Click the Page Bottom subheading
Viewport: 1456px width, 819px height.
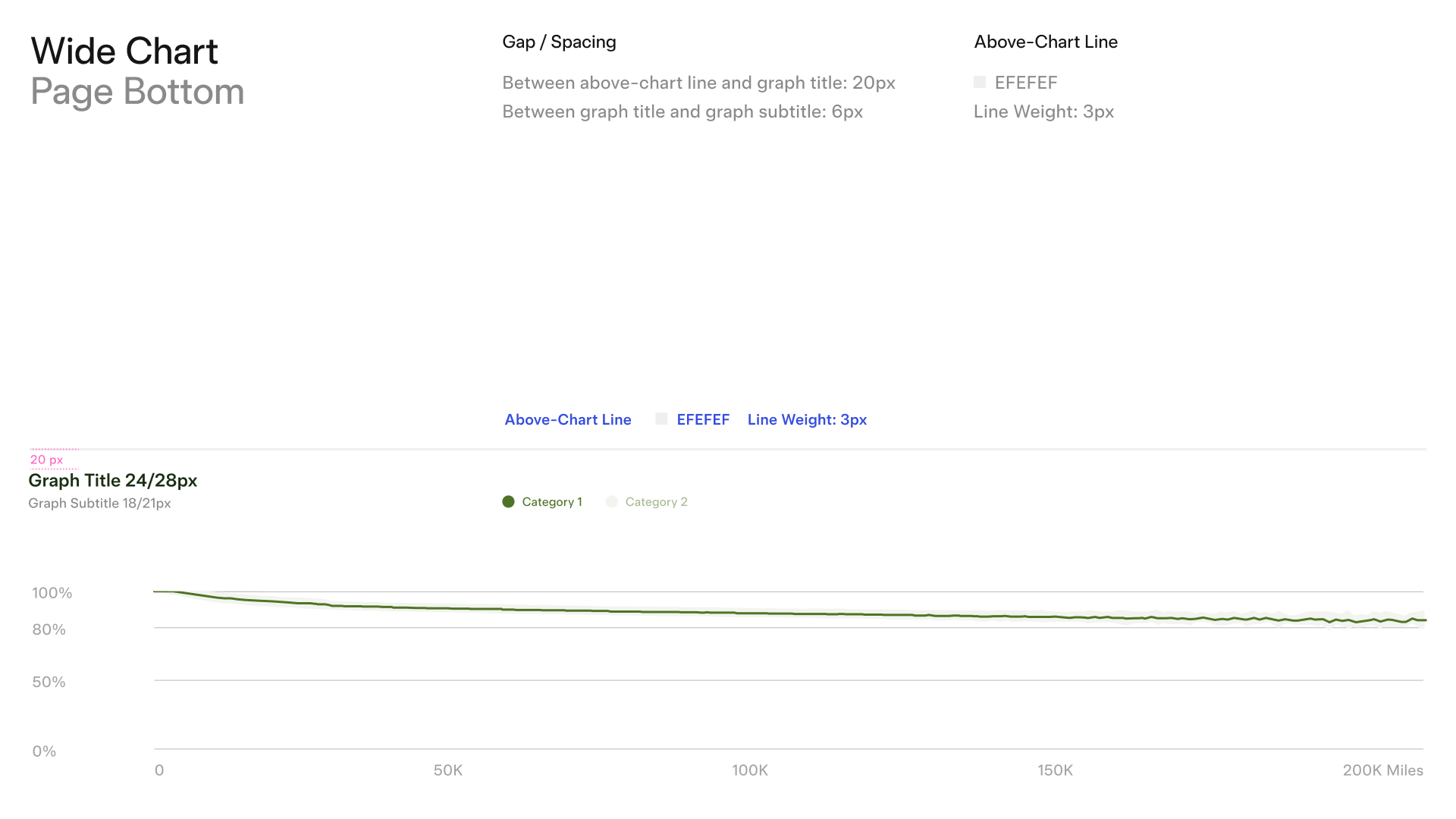137,92
